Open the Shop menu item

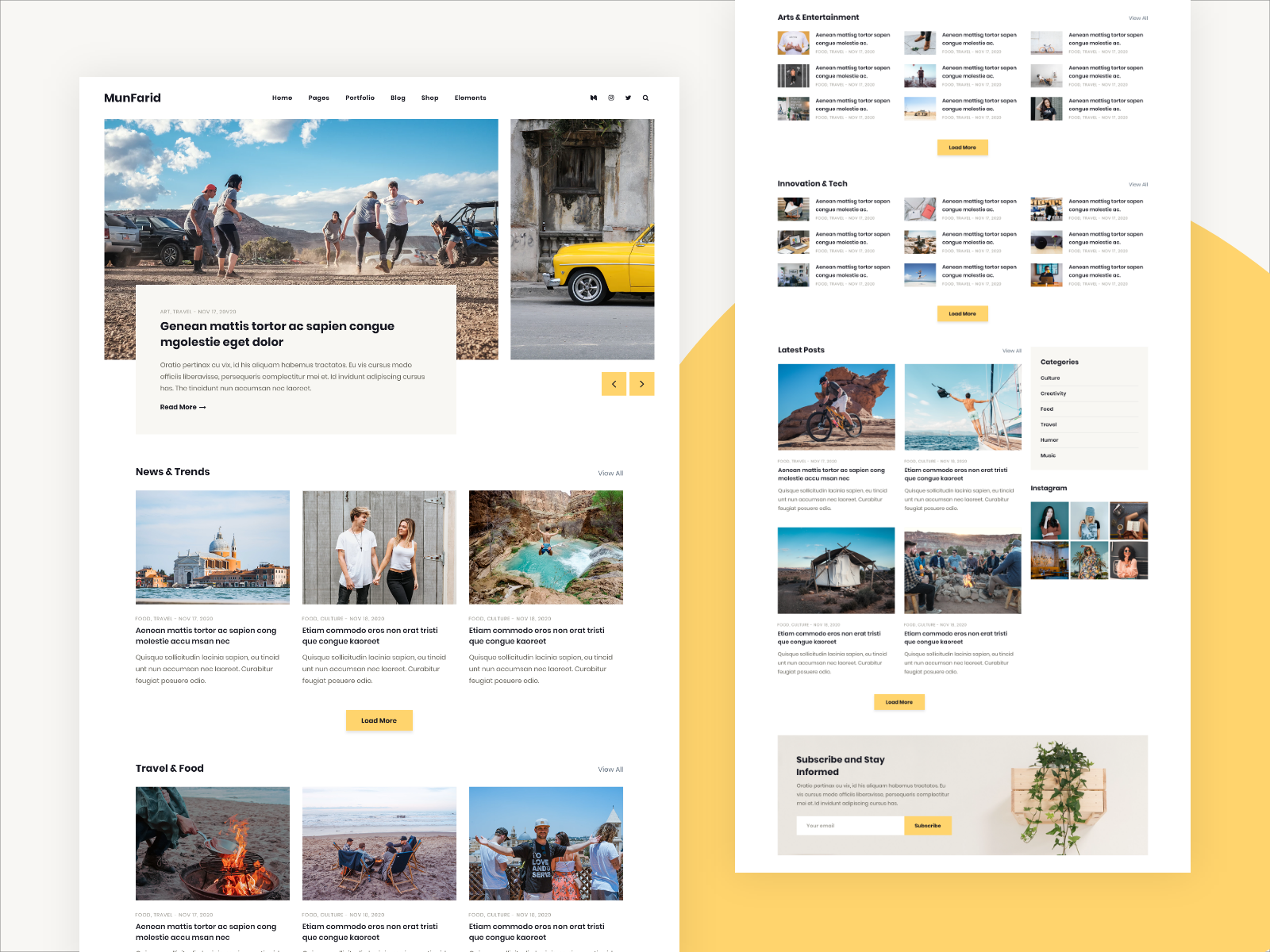pyautogui.click(x=429, y=98)
